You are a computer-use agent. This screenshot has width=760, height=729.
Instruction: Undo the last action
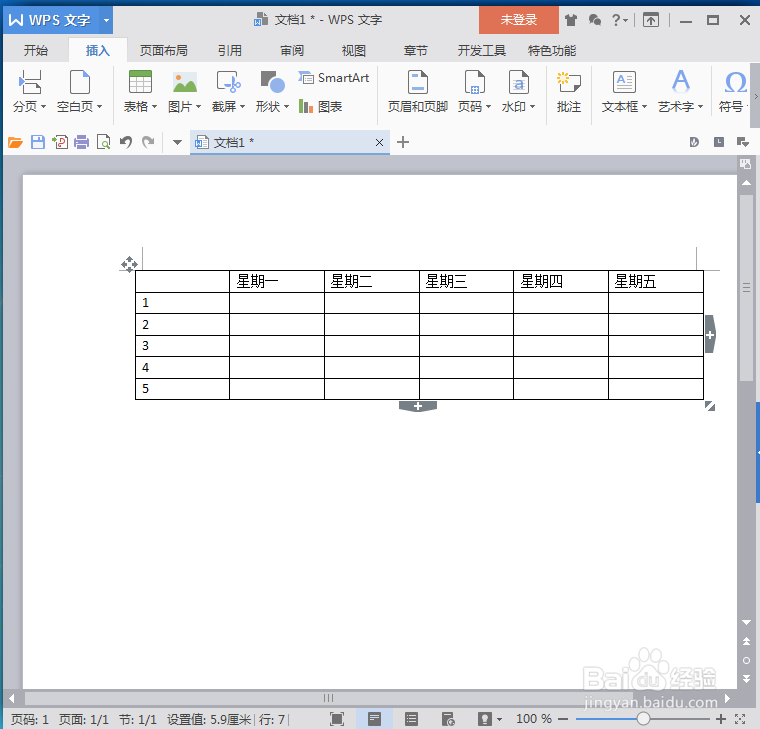pos(126,143)
